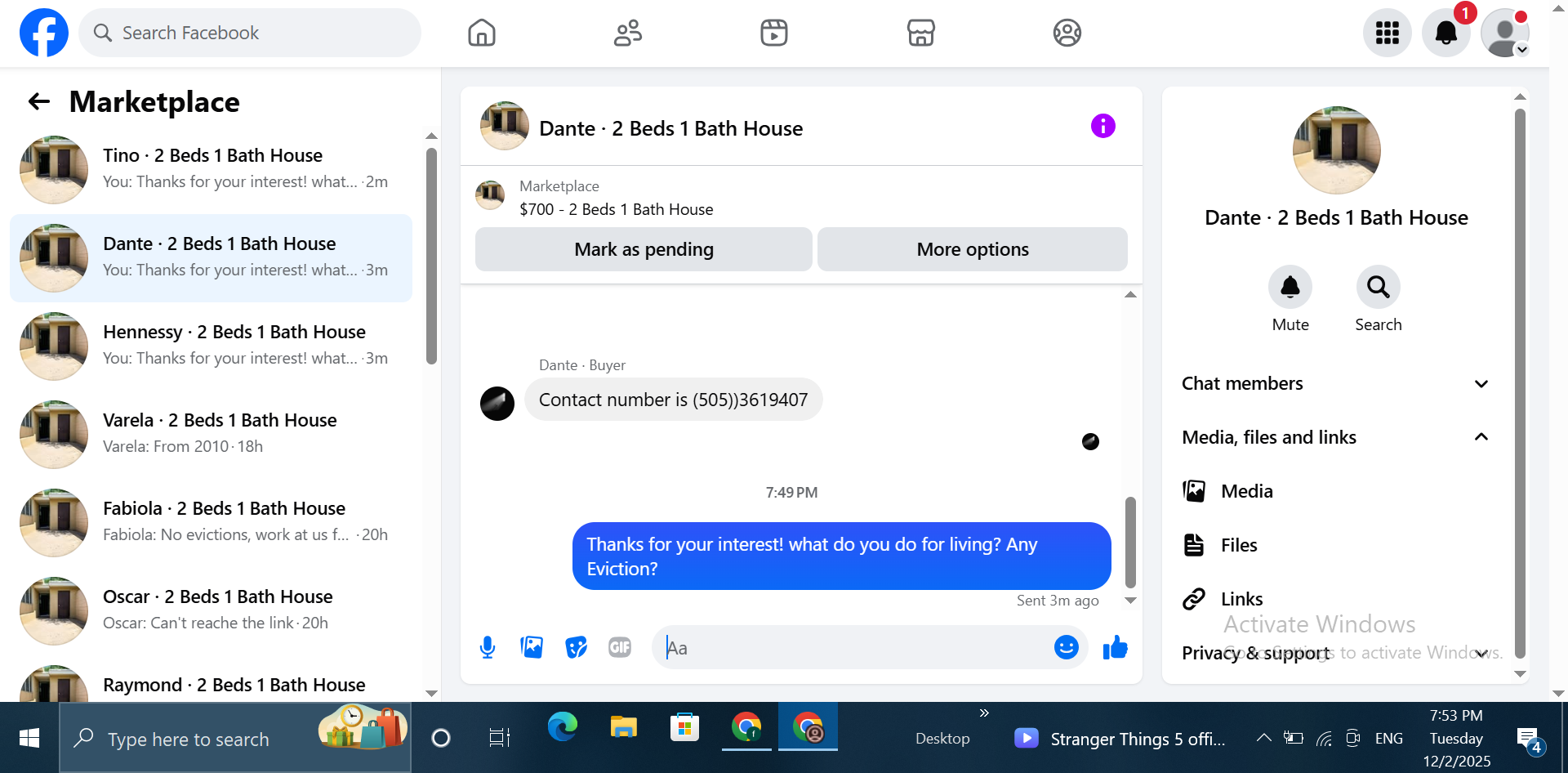Open the purple conversation info icon
The height and width of the screenshot is (773, 1568).
[x=1102, y=126]
